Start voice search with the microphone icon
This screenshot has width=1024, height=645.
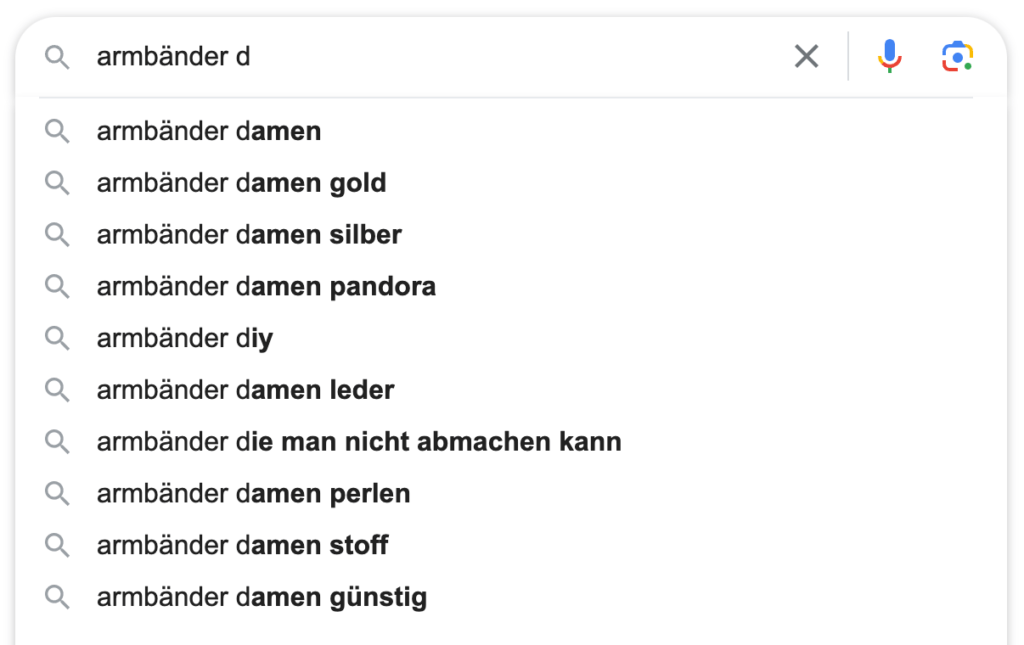889,56
